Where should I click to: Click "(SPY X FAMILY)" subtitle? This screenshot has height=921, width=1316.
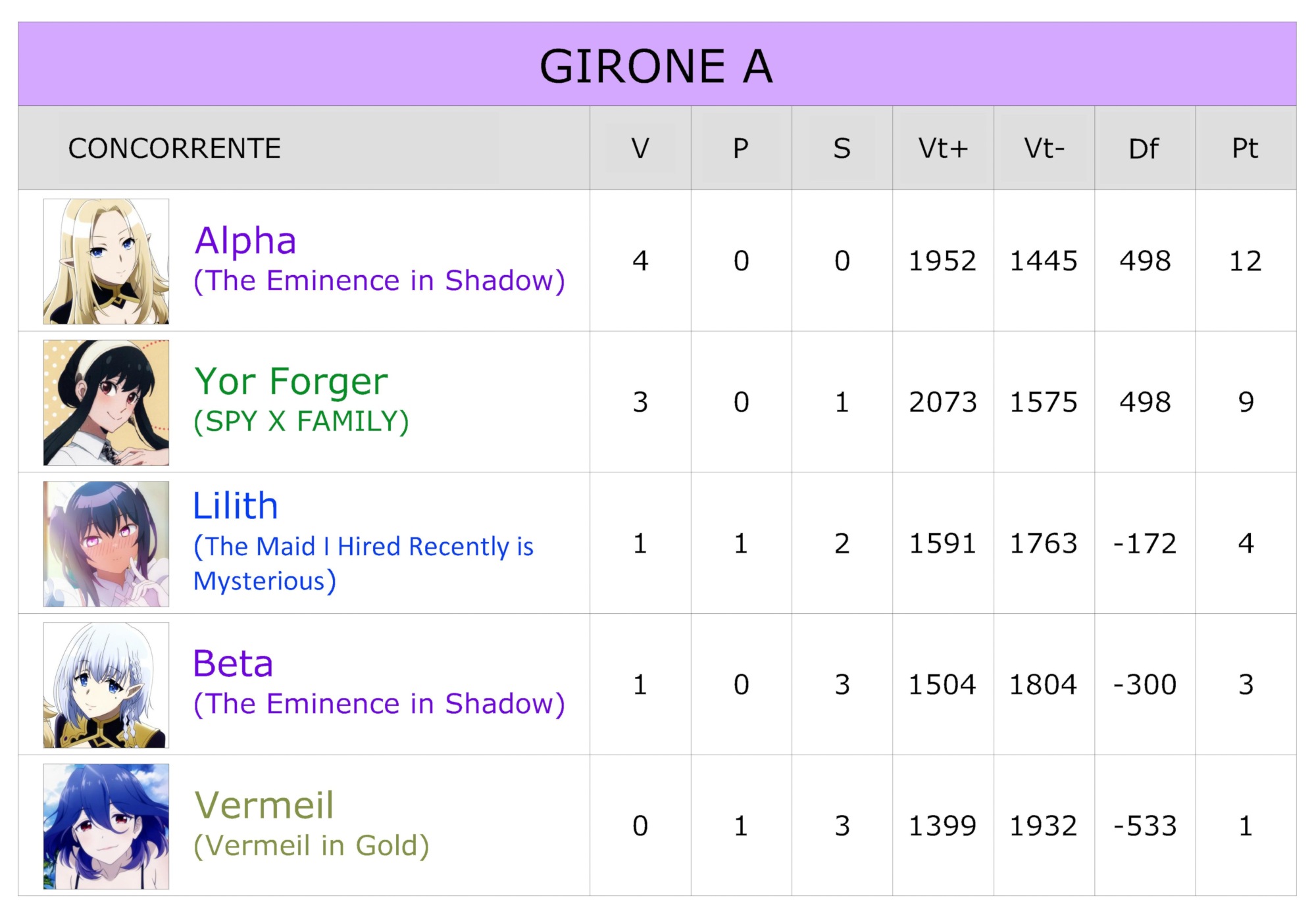click(301, 422)
